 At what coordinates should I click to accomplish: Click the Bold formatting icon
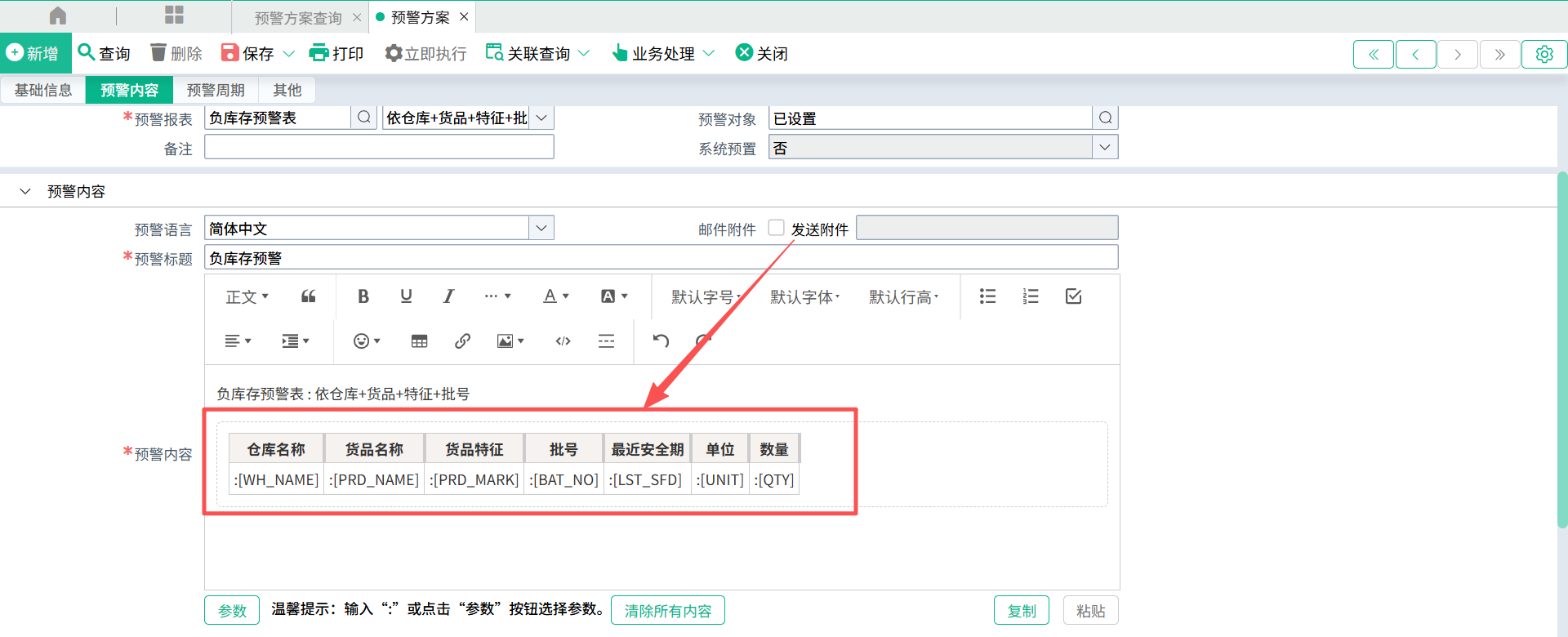pos(363,296)
